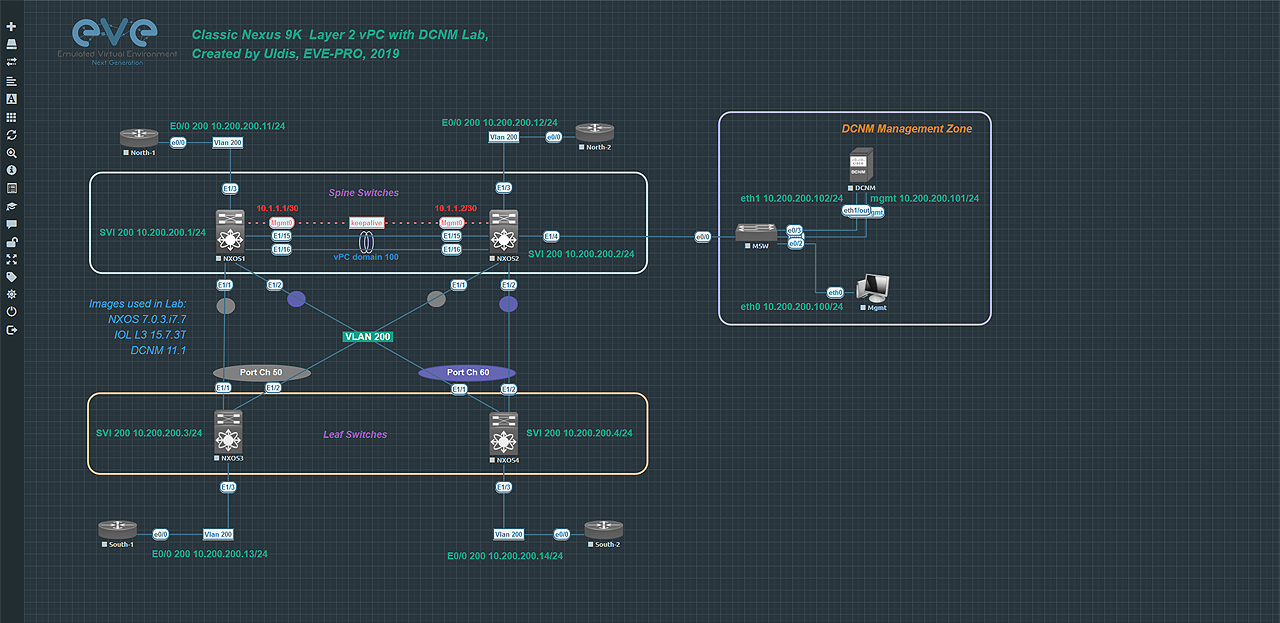Viewport: 1280px width, 623px height.
Task: Open the Lab details icon
Action: coord(11,187)
